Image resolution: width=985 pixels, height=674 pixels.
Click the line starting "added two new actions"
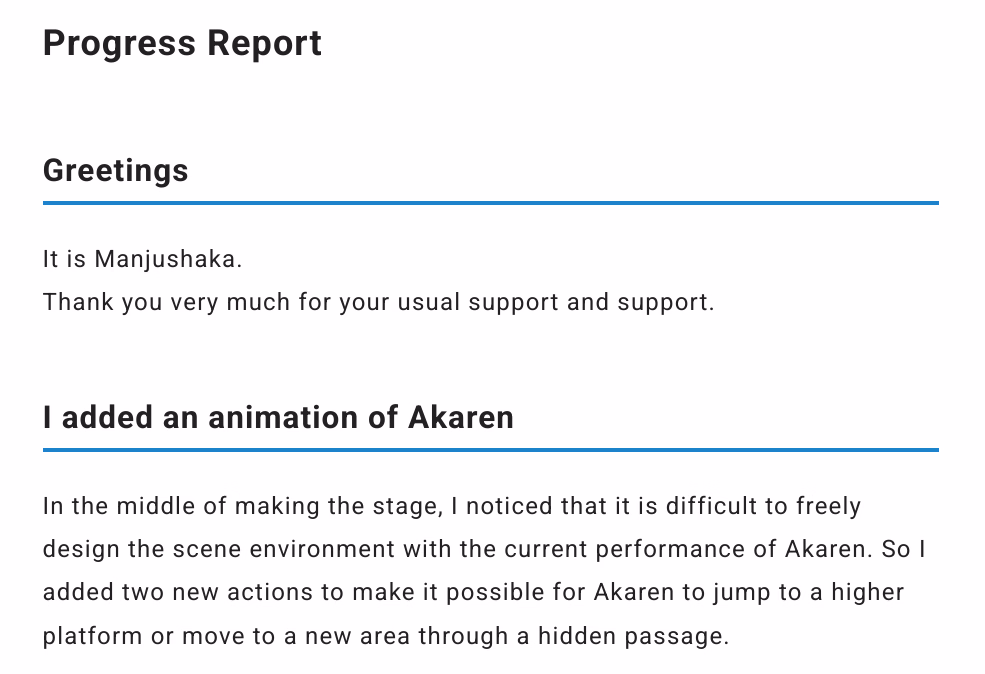(x=474, y=592)
